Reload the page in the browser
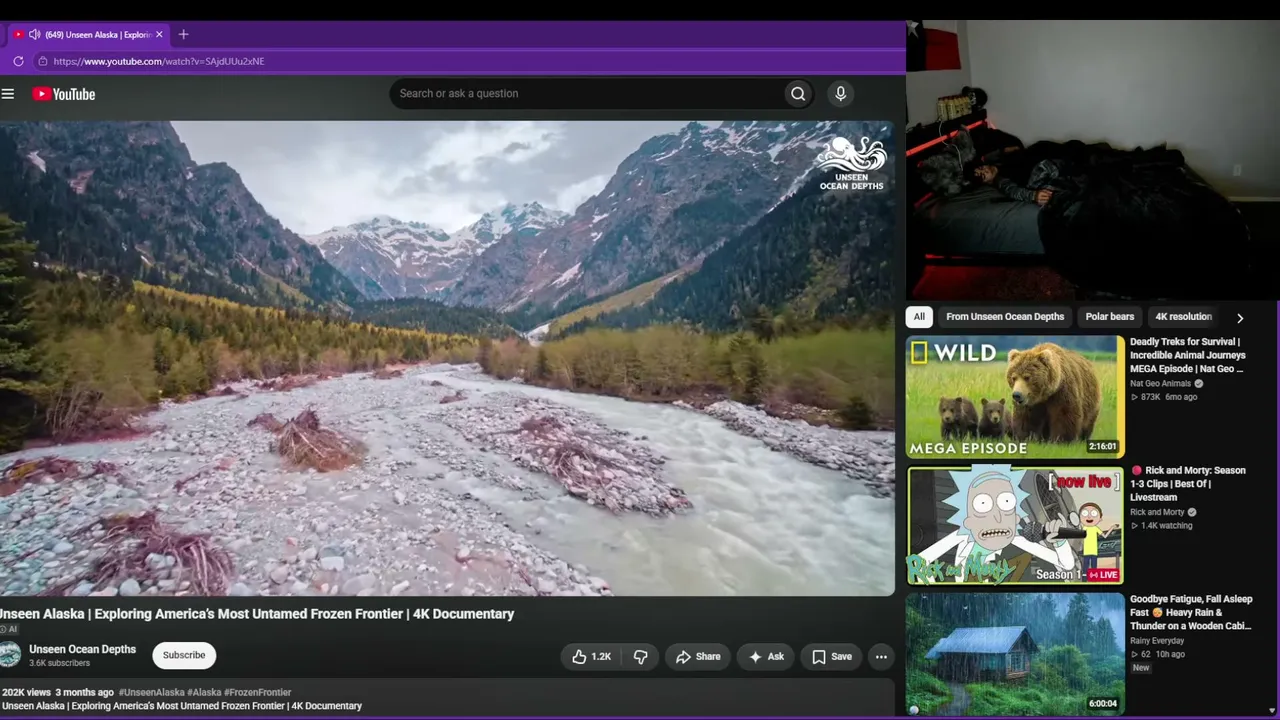The image size is (1280, 720). [x=18, y=61]
